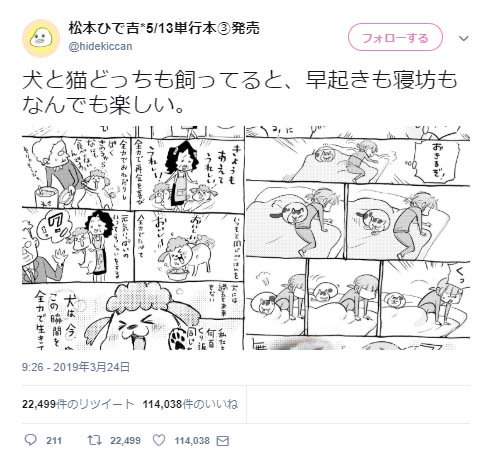The width and height of the screenshot is (495, 472).
Task: Open the left manga image about dogs
Action: [133, 238]
